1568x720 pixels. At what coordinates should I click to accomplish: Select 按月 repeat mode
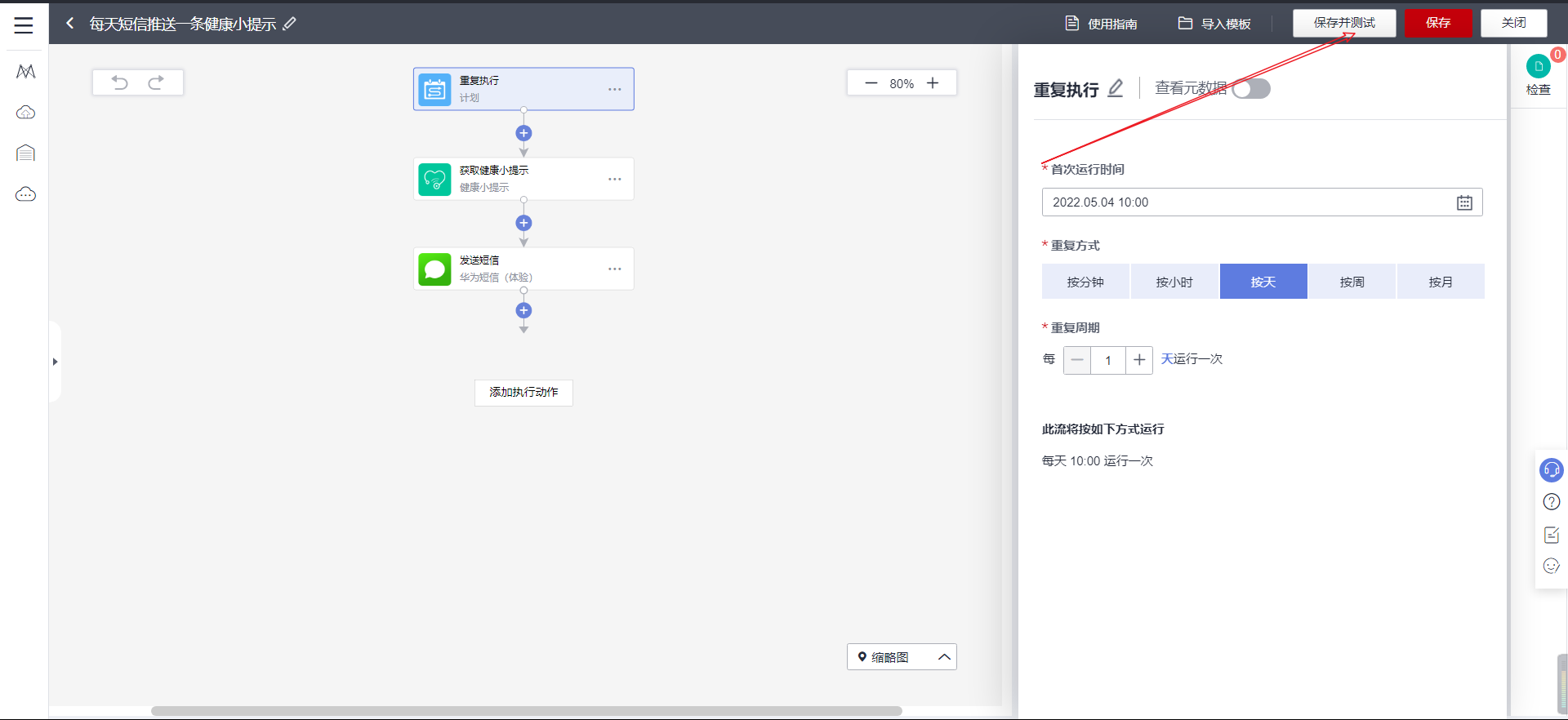1441,282
